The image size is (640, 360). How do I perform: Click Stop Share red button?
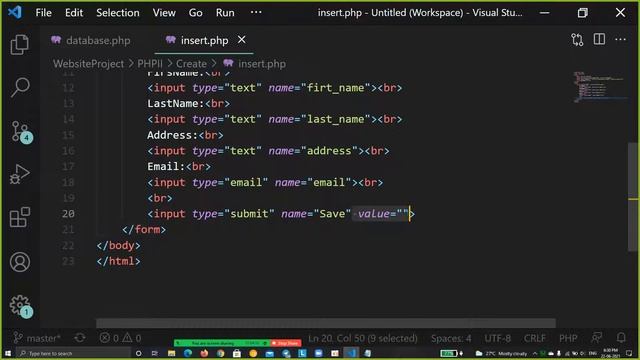(x=285, y=343)
